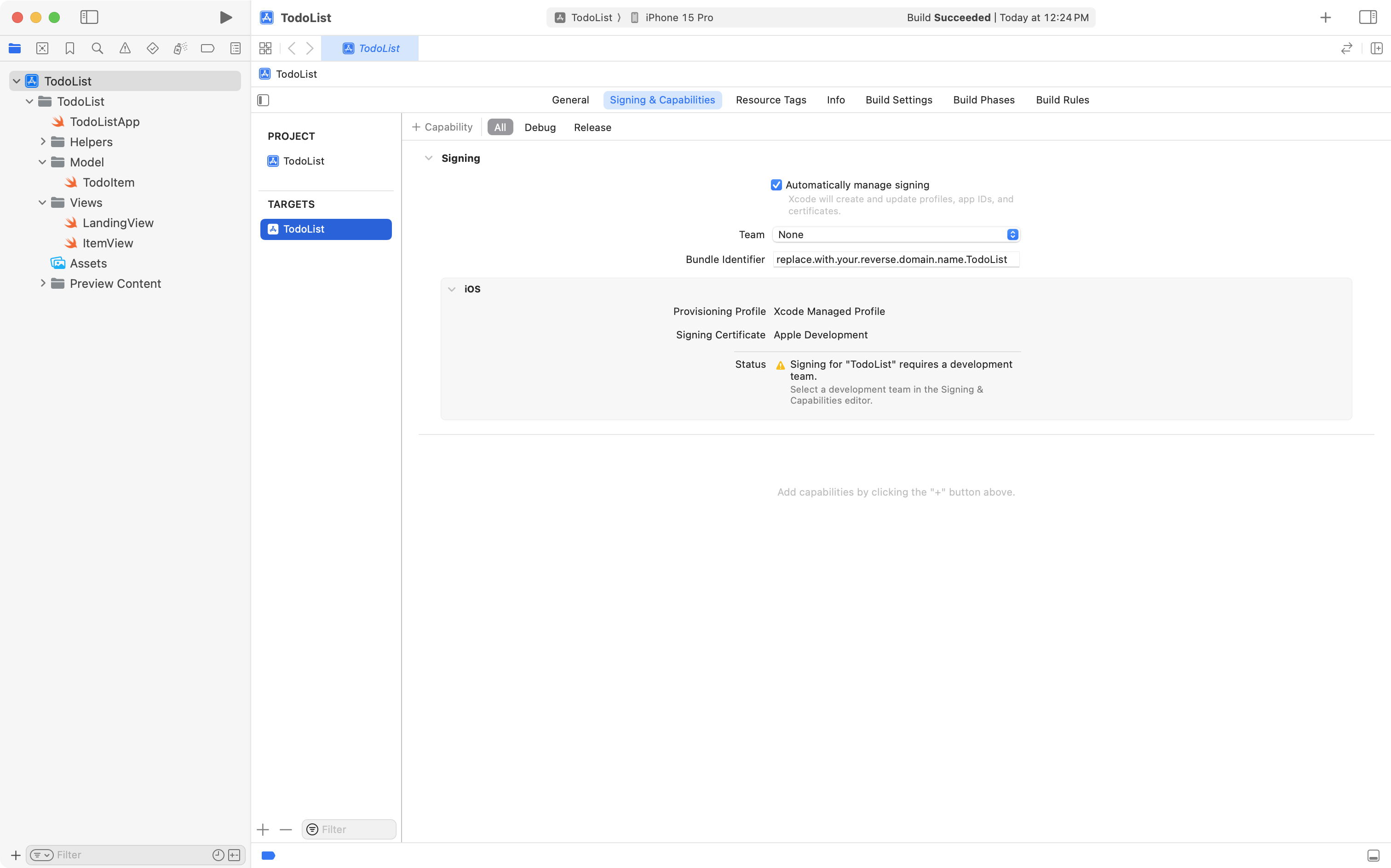The image size is (1391, 868).
Task: Open the Issue navigator warning icon
Action: [125, 49]
